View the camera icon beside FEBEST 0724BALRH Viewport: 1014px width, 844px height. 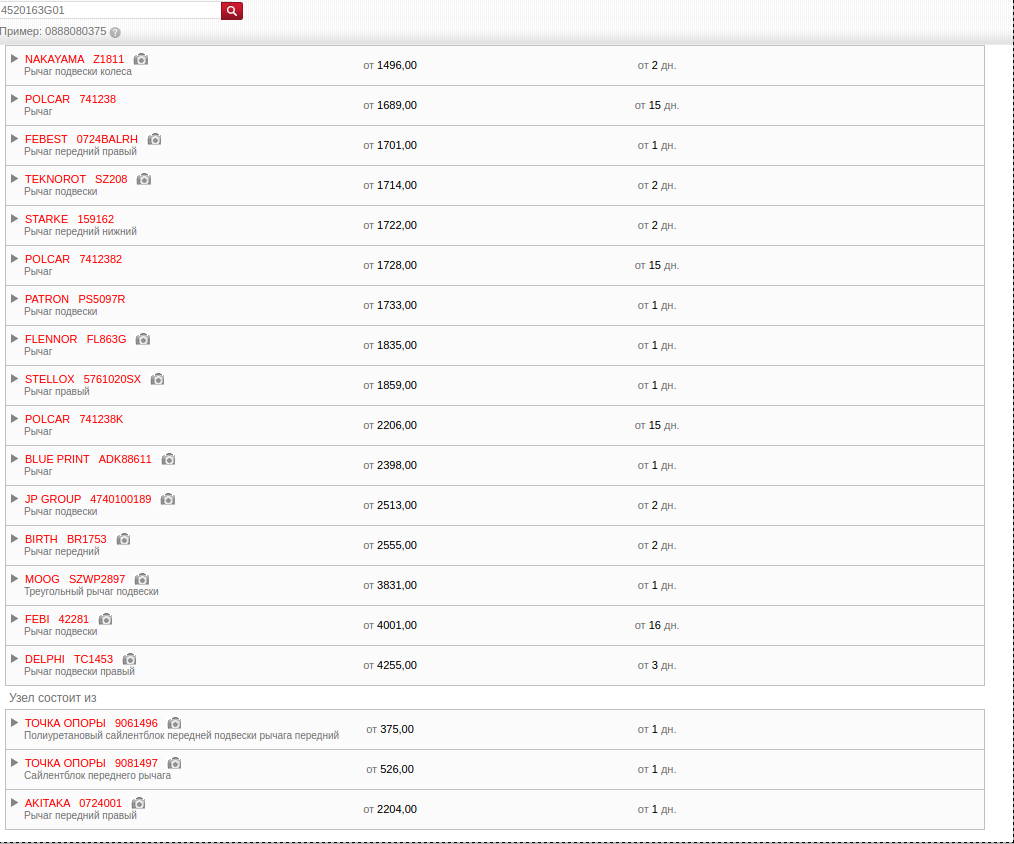click(x=154, y=140)
